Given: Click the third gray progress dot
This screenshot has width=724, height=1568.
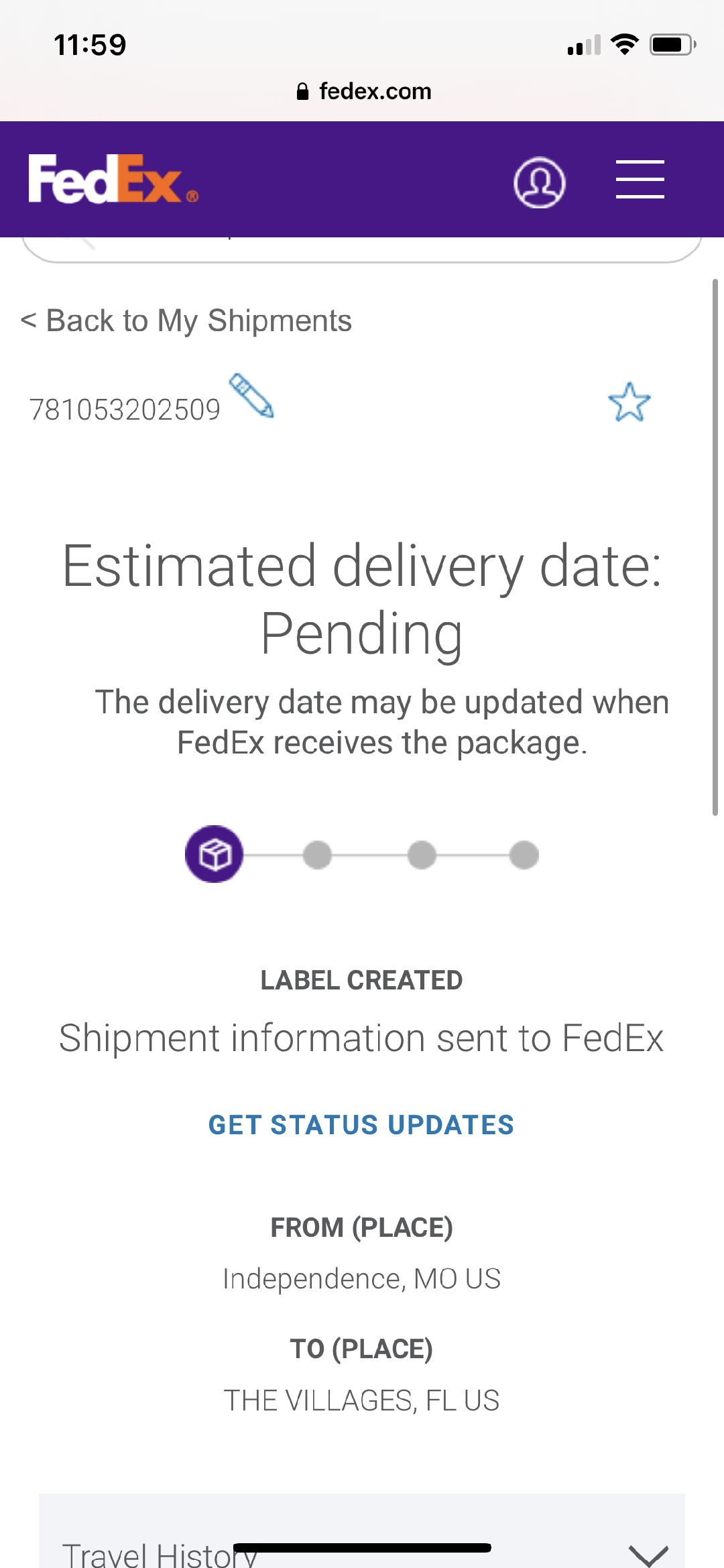Looking at the screenshot, I should [422, 855].
